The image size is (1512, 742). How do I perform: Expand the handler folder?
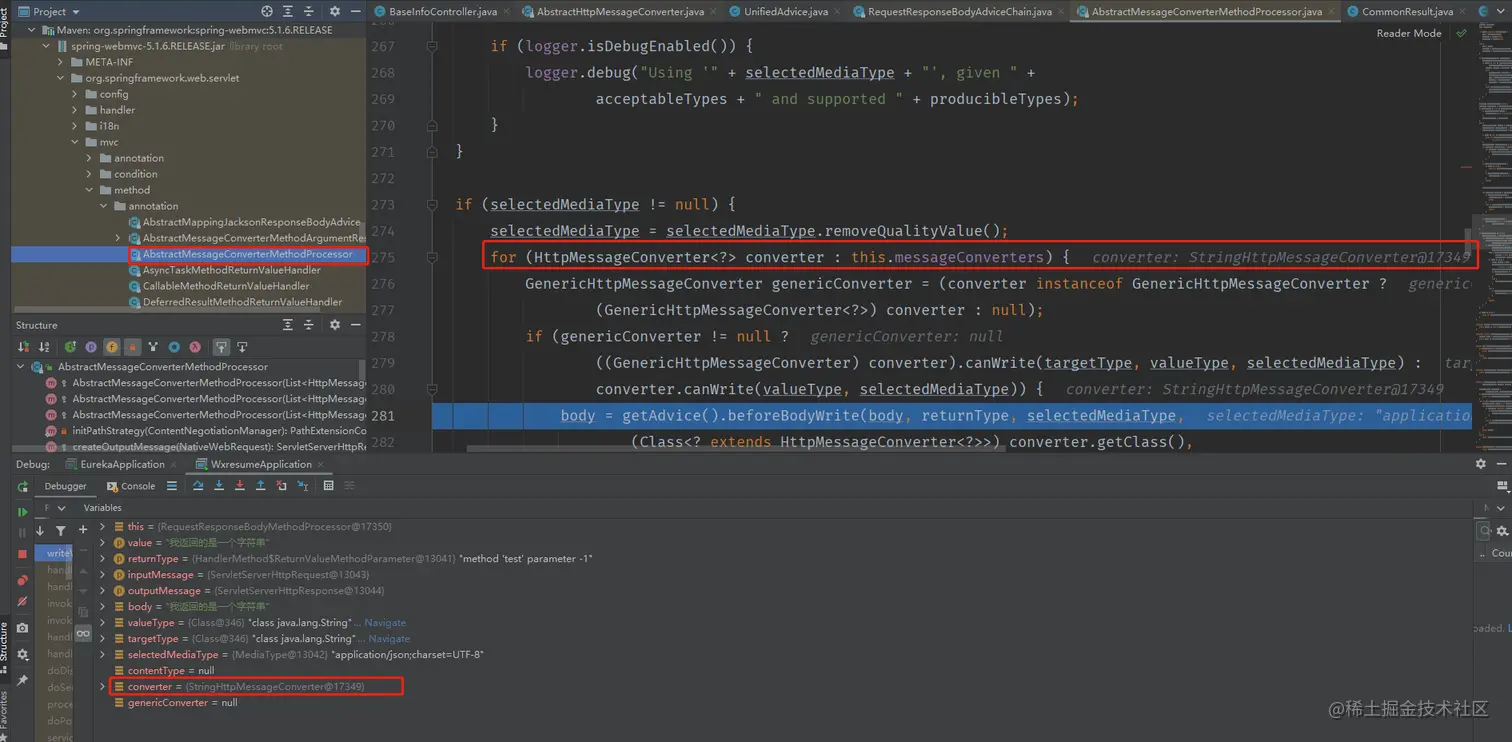pyautogui.click(x=75, y=110)
